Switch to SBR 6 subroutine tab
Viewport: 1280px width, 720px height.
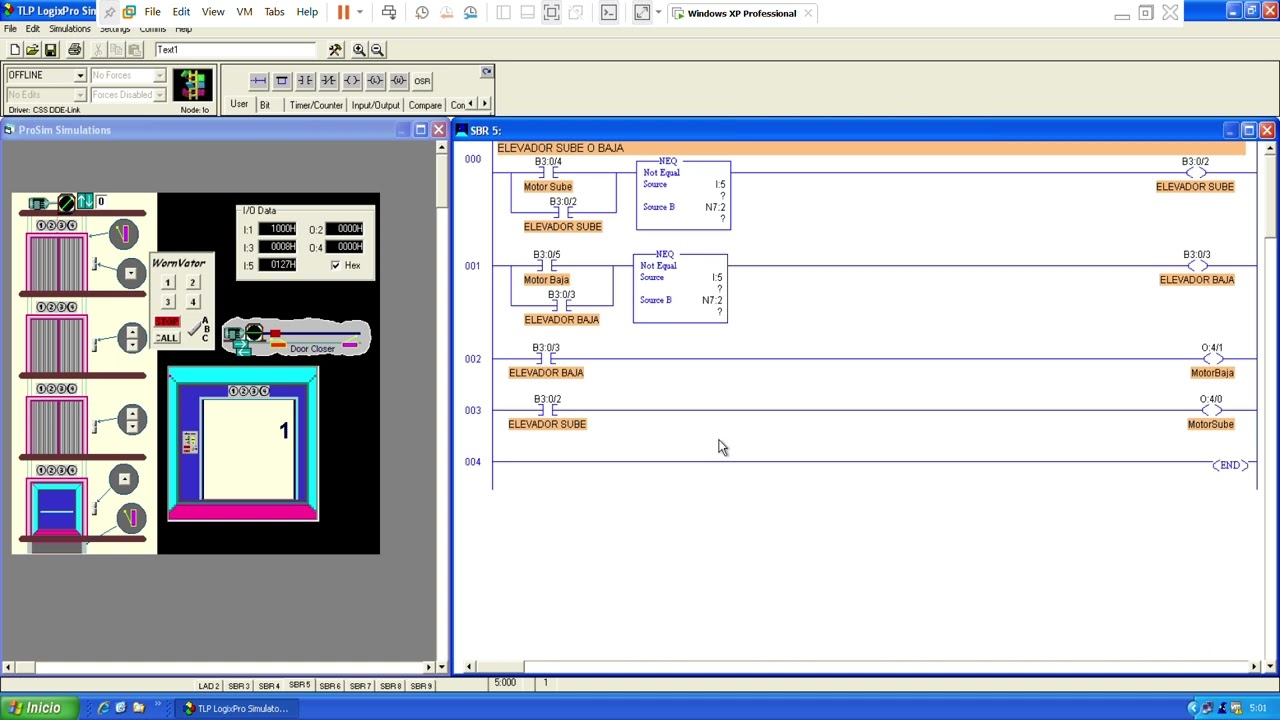(330, 686)
